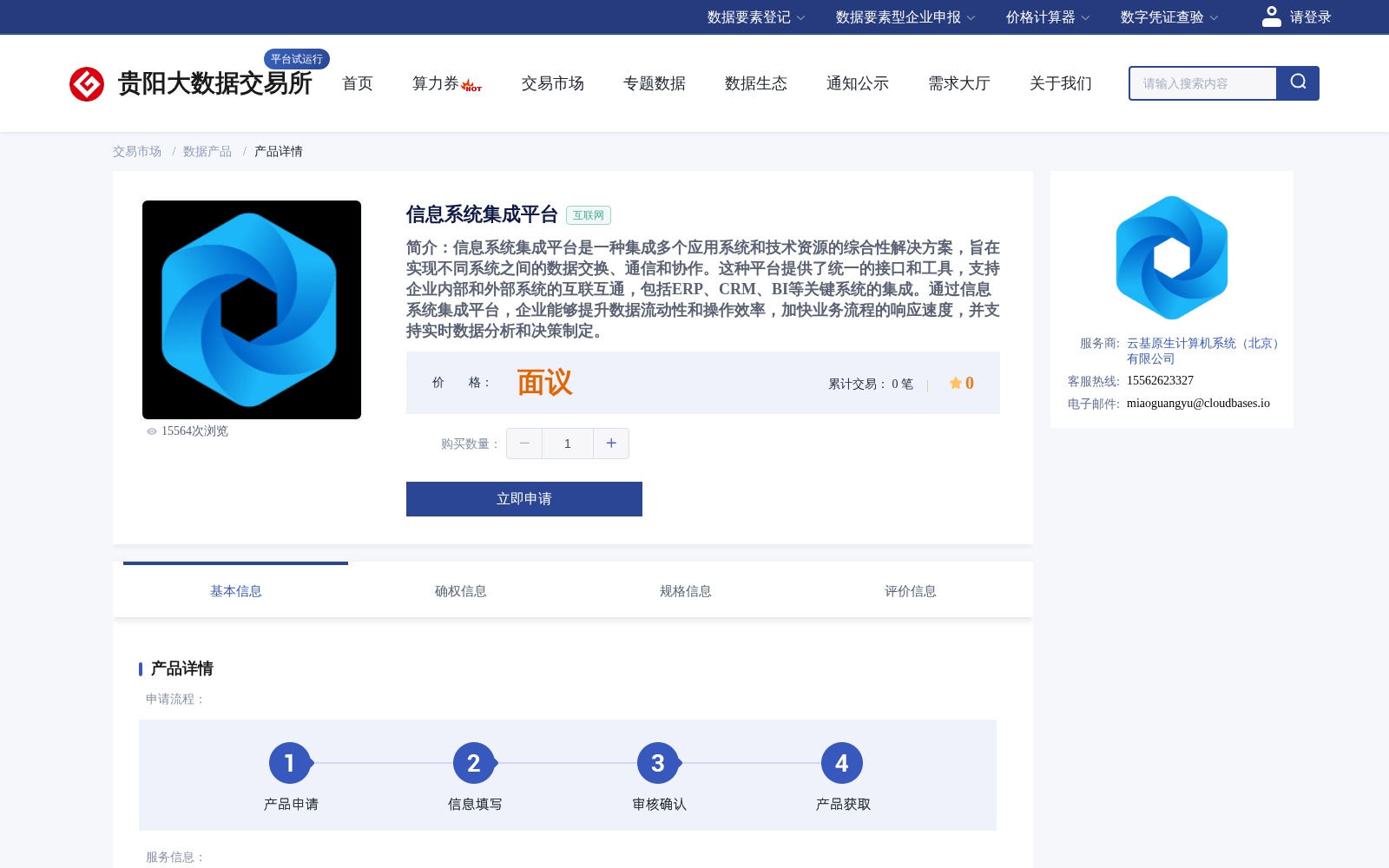The image size is (1389, 868).
Task: Switch to the 评价信息 tab
Action: pos(911,591)
